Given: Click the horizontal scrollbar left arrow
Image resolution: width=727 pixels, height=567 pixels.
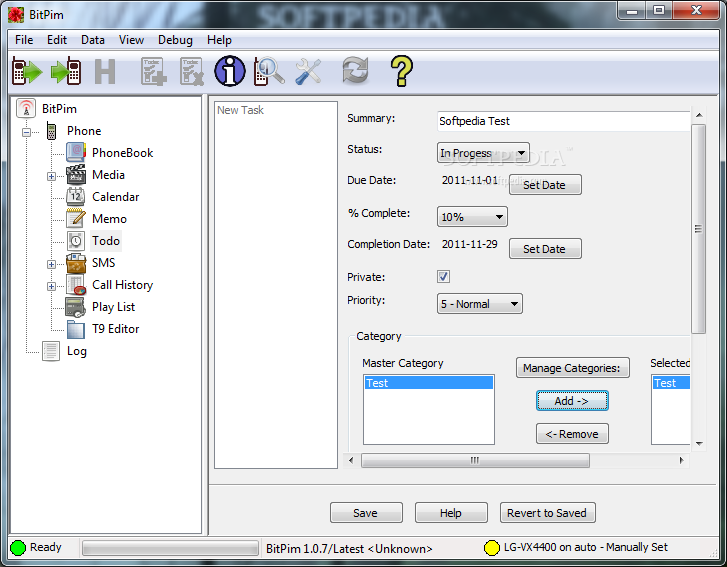Looking at the screenshot, I should 351,460.
